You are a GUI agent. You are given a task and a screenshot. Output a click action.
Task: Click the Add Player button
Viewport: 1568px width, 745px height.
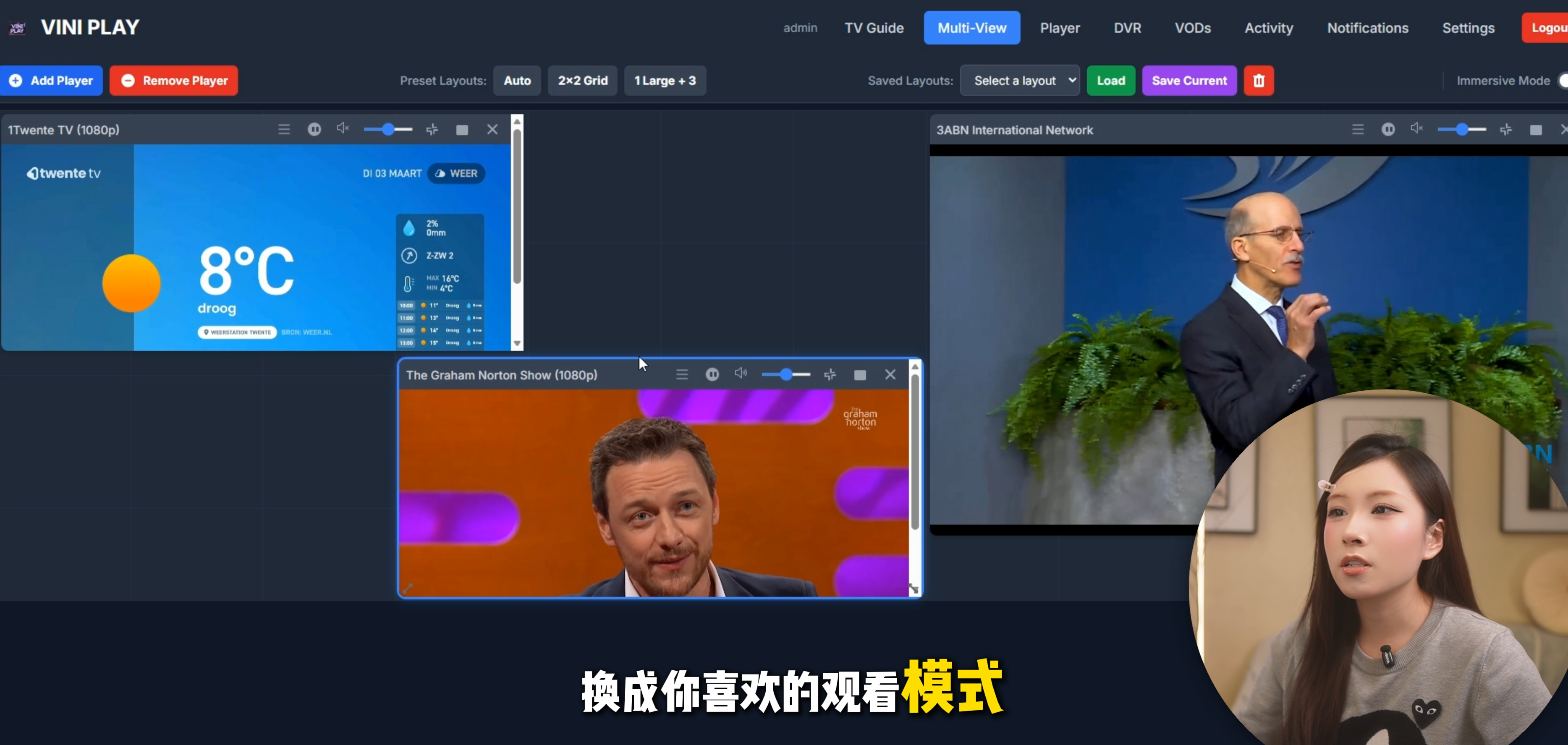52,80
